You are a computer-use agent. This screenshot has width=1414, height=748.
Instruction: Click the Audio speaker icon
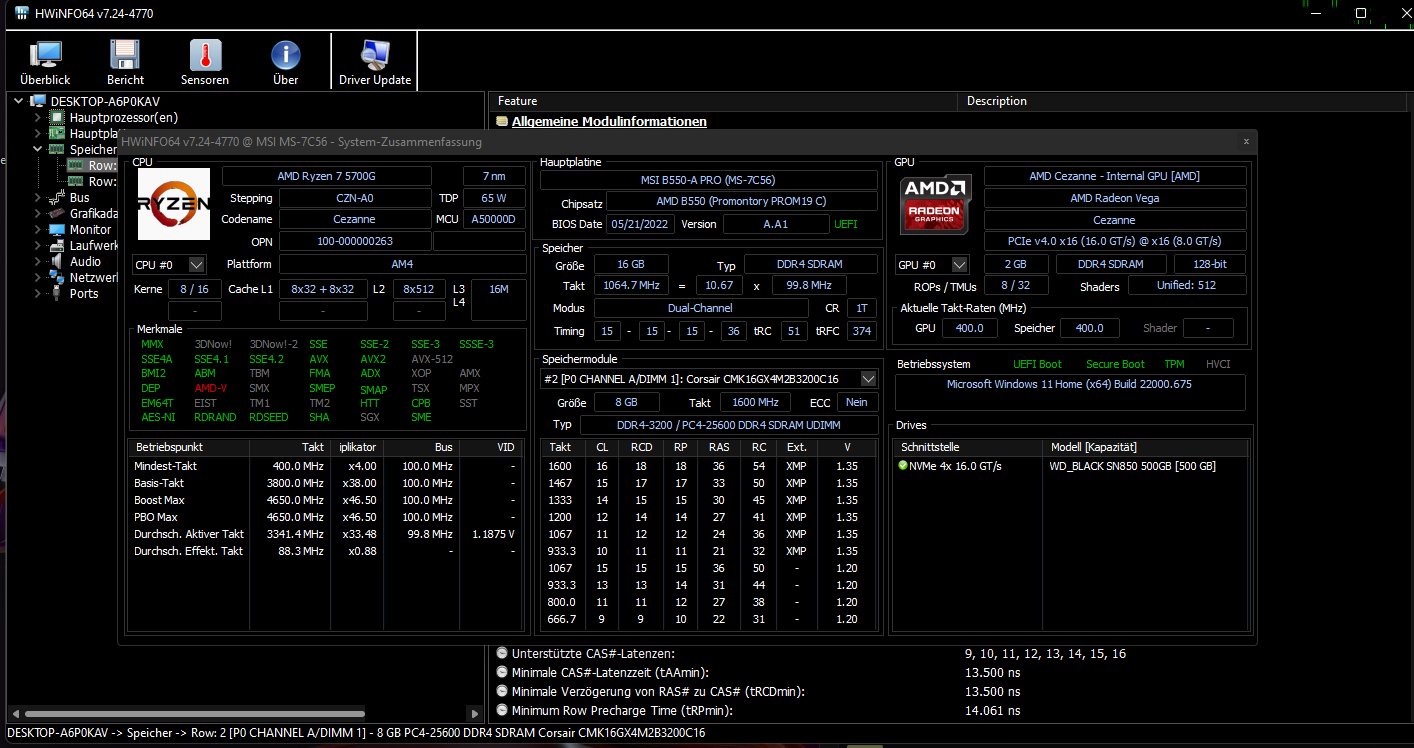tap(58, 261)
